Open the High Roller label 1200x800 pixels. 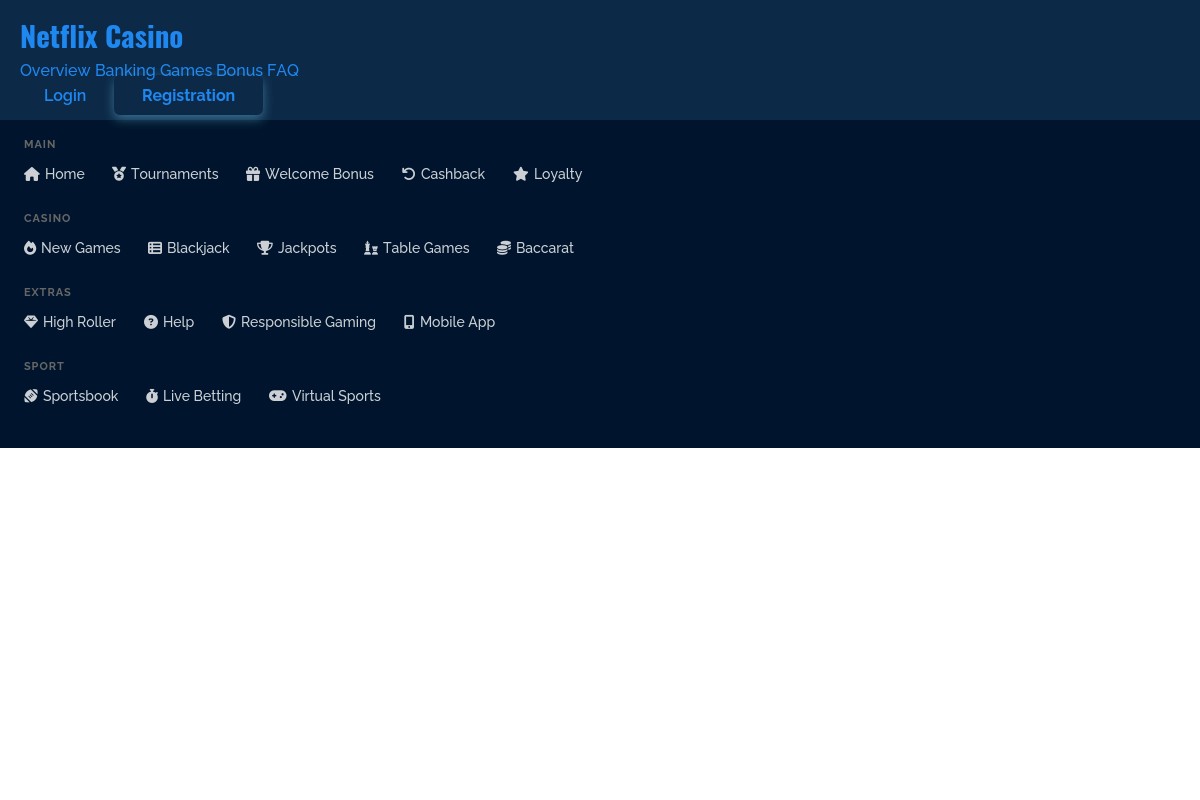[x=80, y=322]
